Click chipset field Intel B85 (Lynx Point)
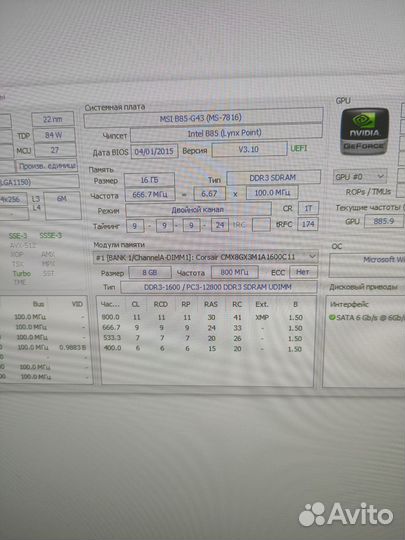 [226, 133]
